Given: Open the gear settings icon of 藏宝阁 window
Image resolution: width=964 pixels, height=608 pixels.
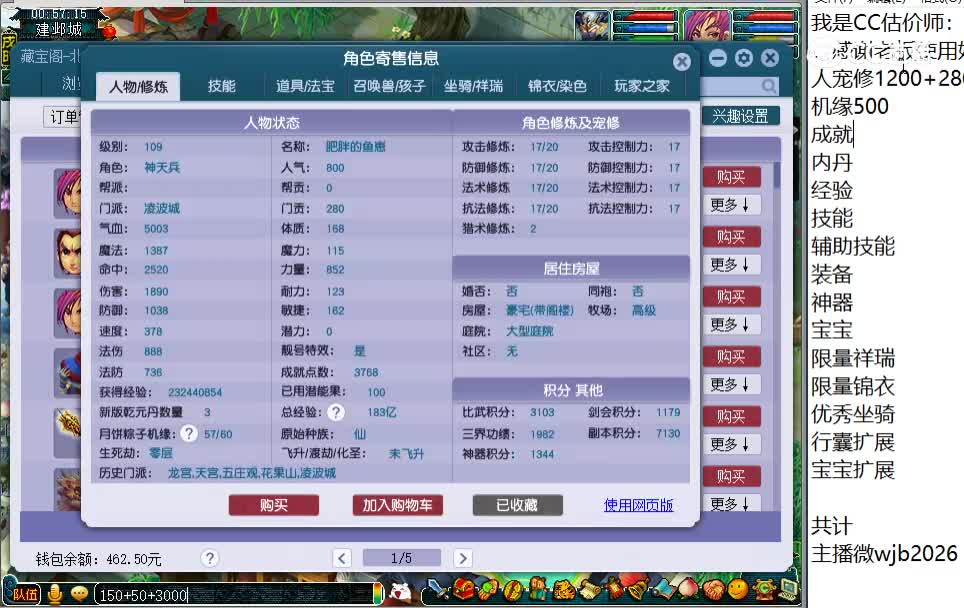Looking at the screenshot, I should tap(744, 58).
